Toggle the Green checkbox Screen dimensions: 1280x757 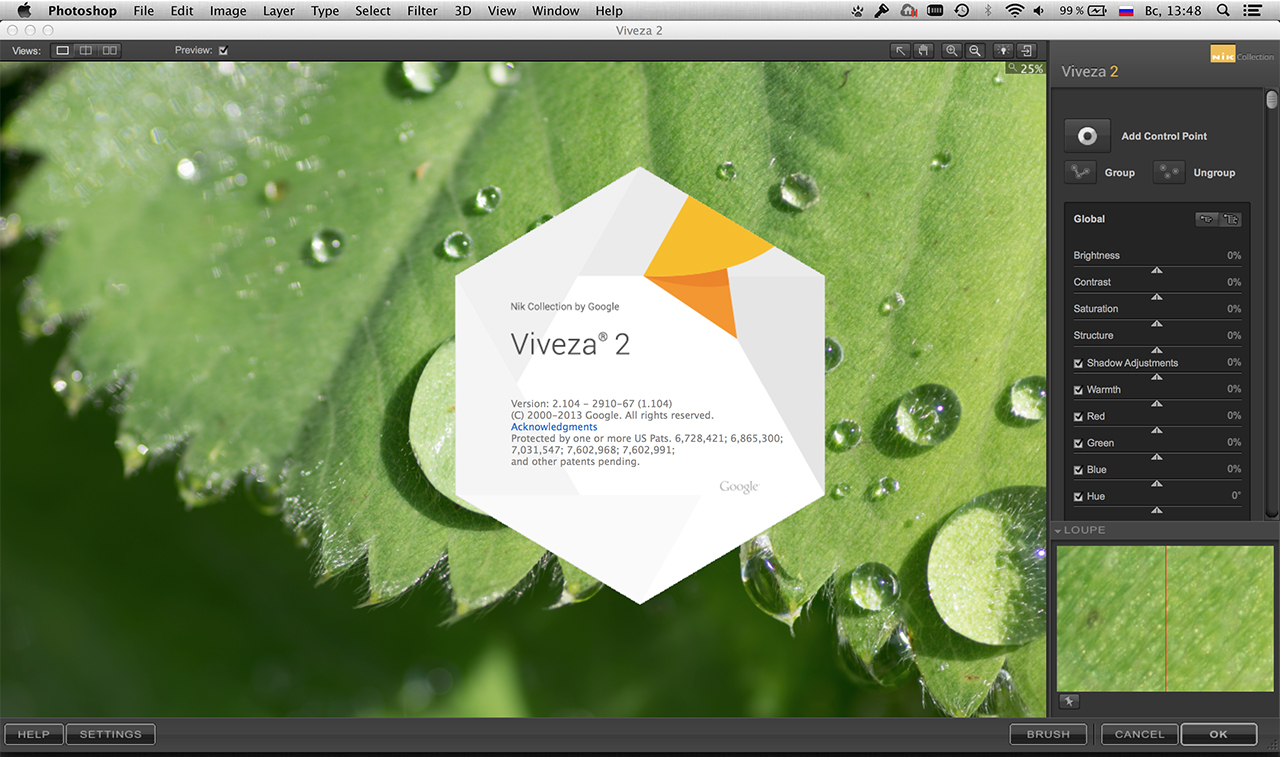point(1078,443)
